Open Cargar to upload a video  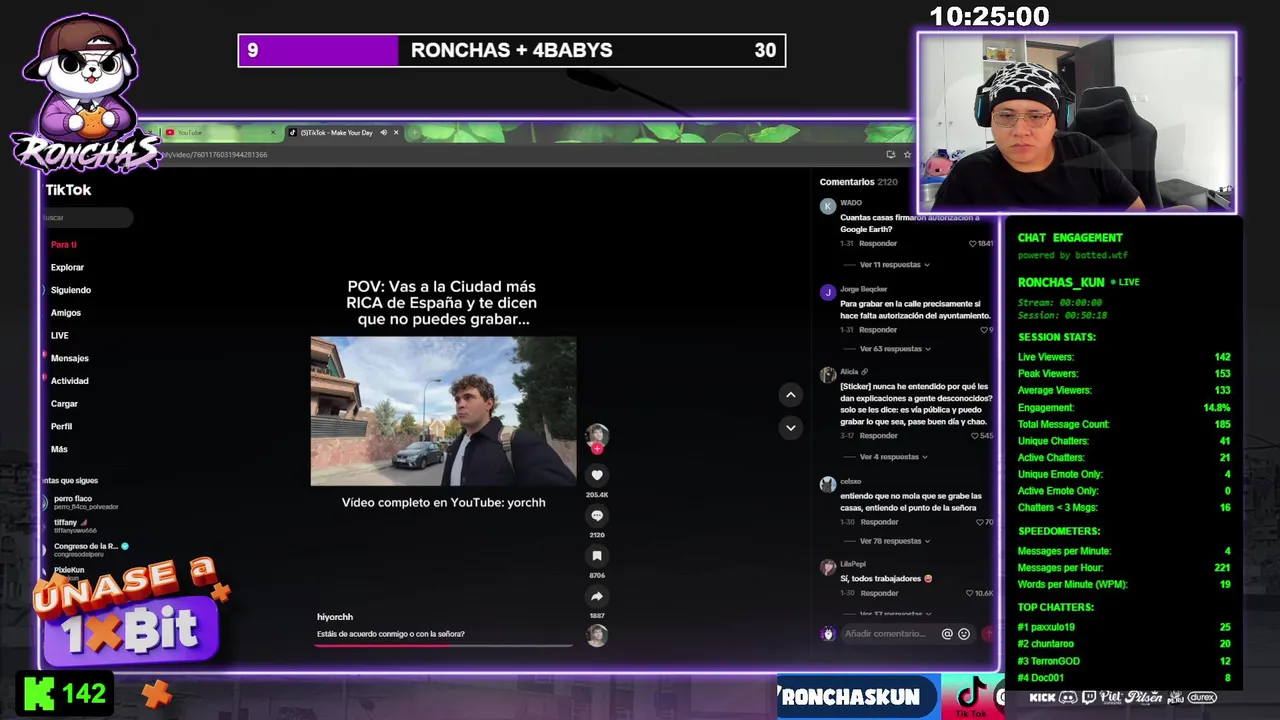click(x=64, y=404)
